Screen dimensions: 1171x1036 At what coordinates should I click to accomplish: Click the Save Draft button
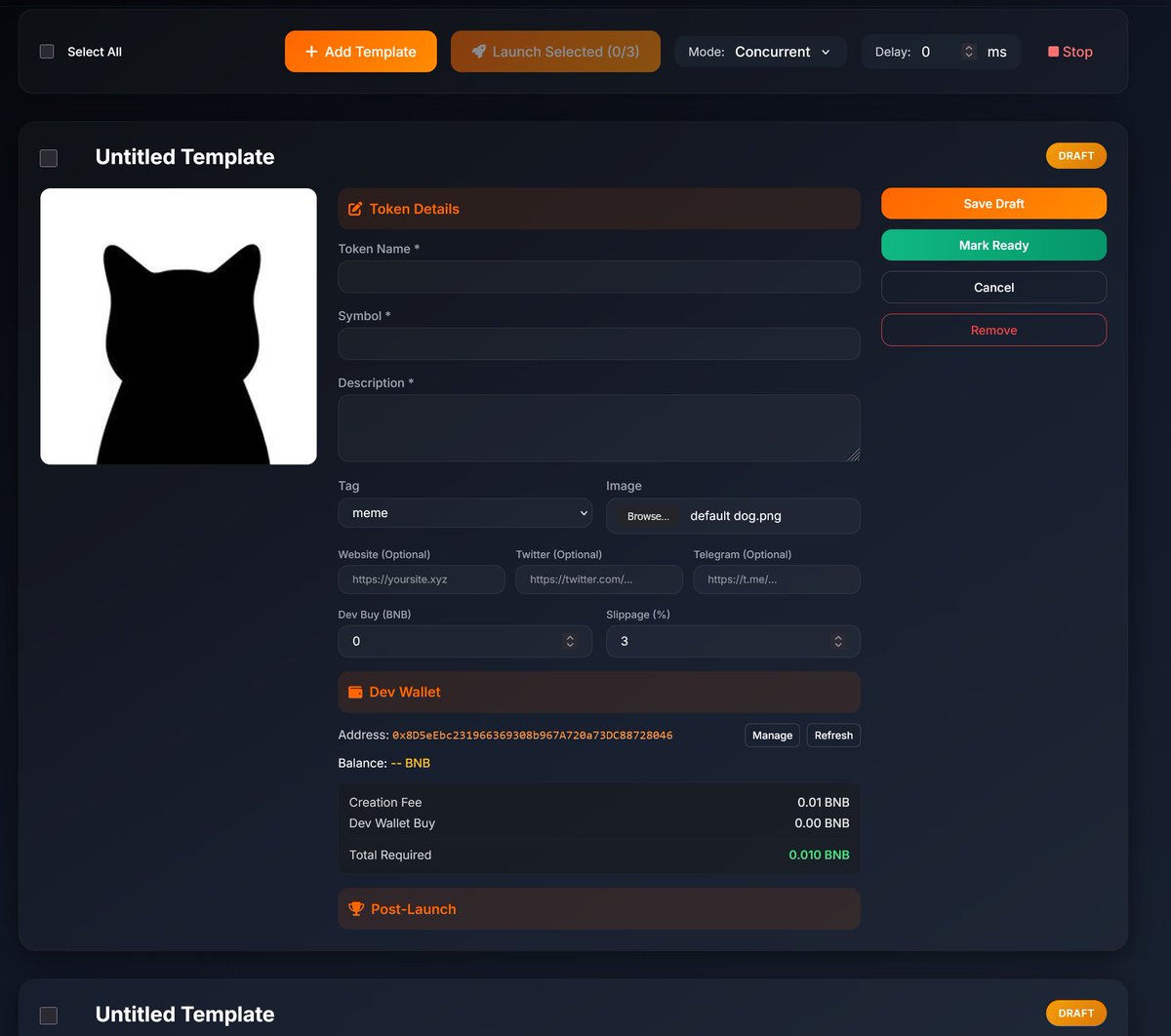point(992,203)
